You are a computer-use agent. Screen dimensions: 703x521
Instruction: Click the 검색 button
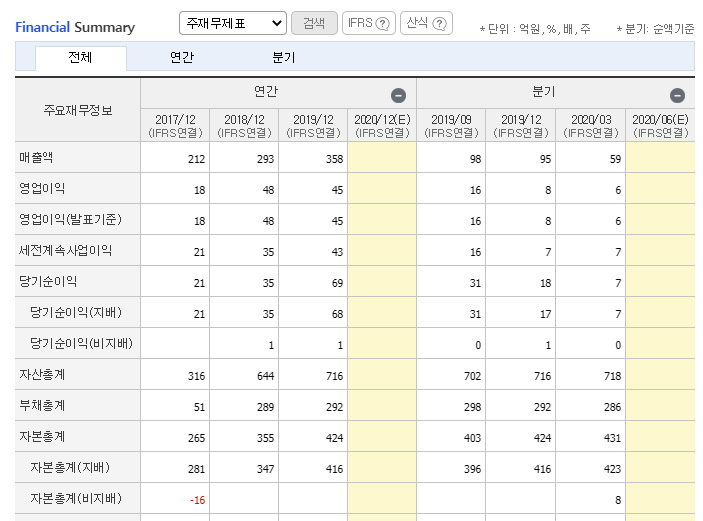[314, 23]
